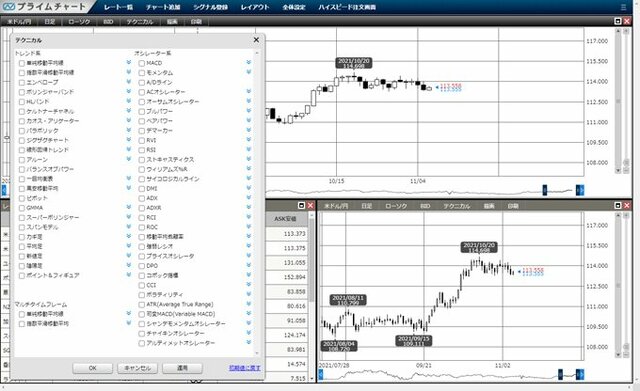The width and height of the screenshot is (640, 391).
Task: Enable the MACD checkbox
Action: click(142, 63)
